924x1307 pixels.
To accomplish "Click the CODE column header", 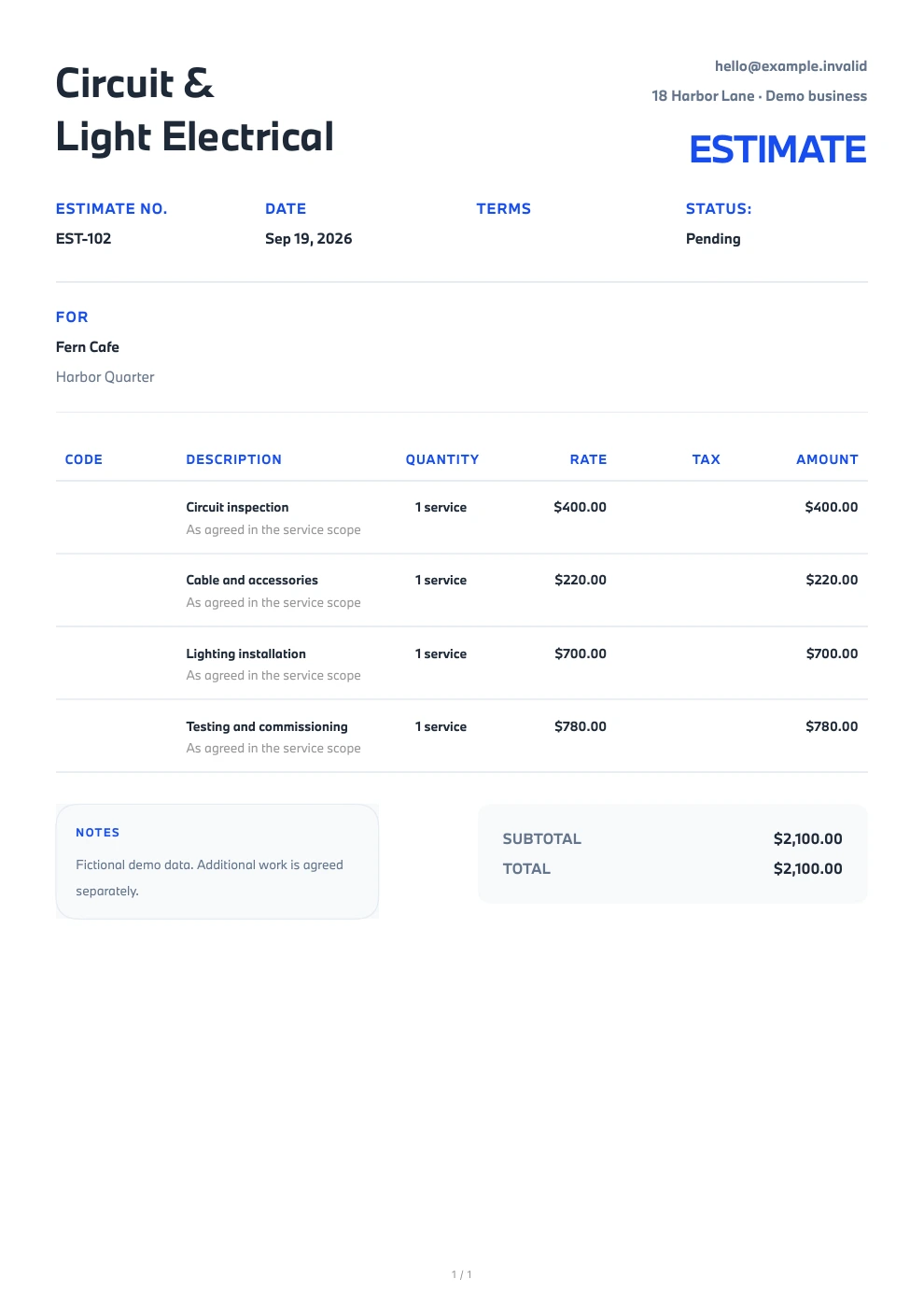I will 84,459.
